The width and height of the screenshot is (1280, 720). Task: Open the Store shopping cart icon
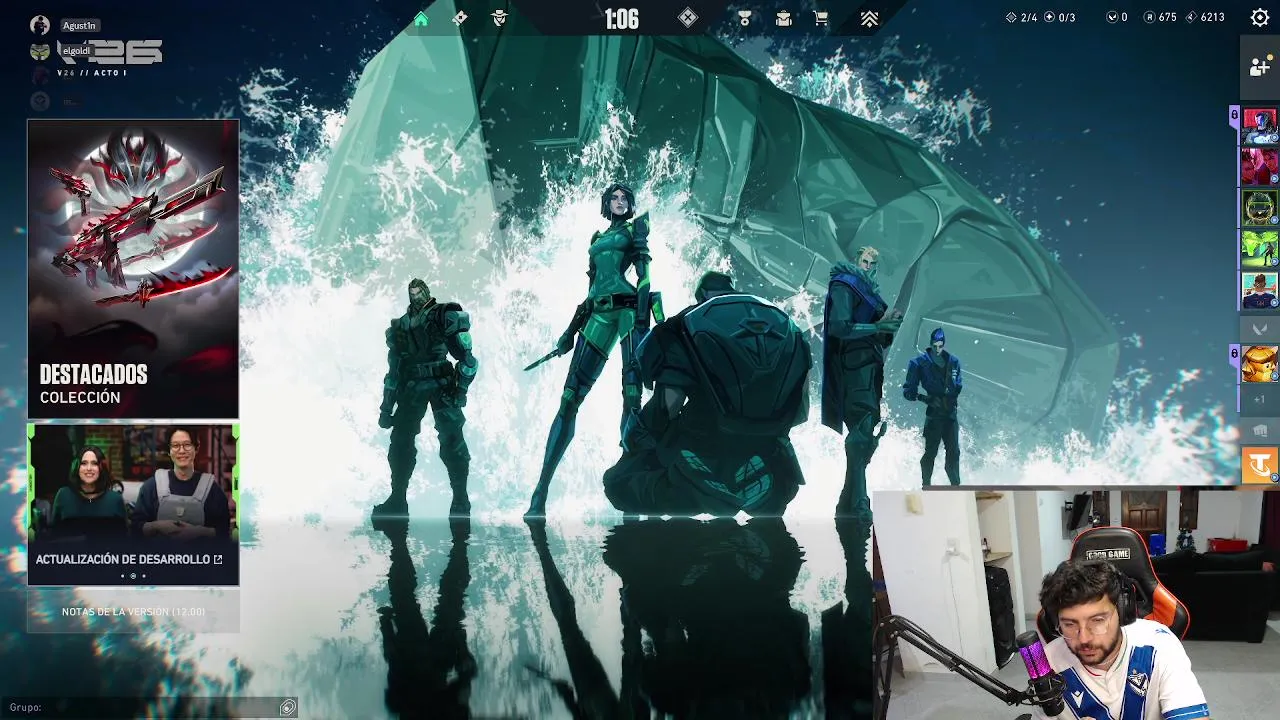(821, 18)
